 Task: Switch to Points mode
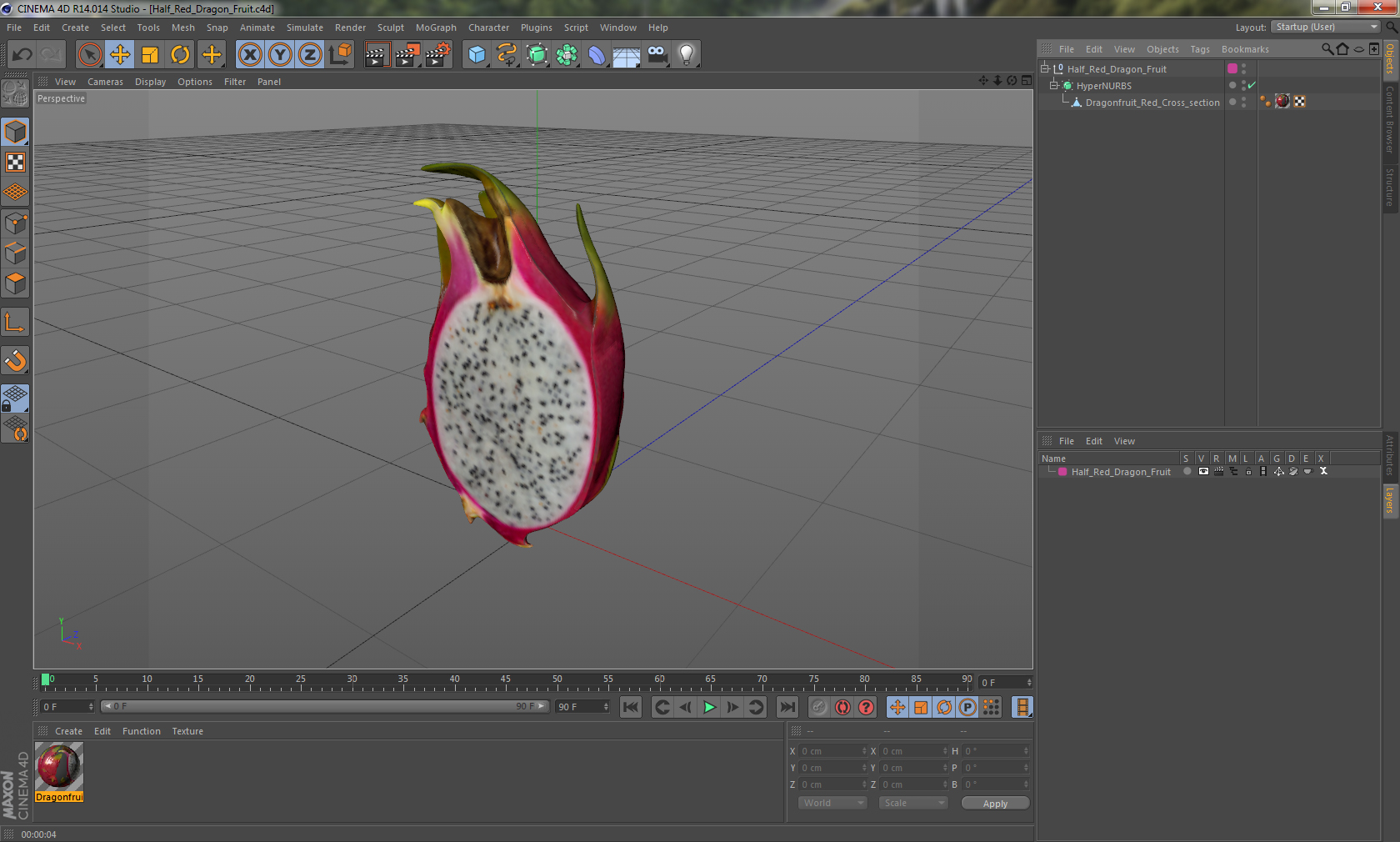(16, 223)
